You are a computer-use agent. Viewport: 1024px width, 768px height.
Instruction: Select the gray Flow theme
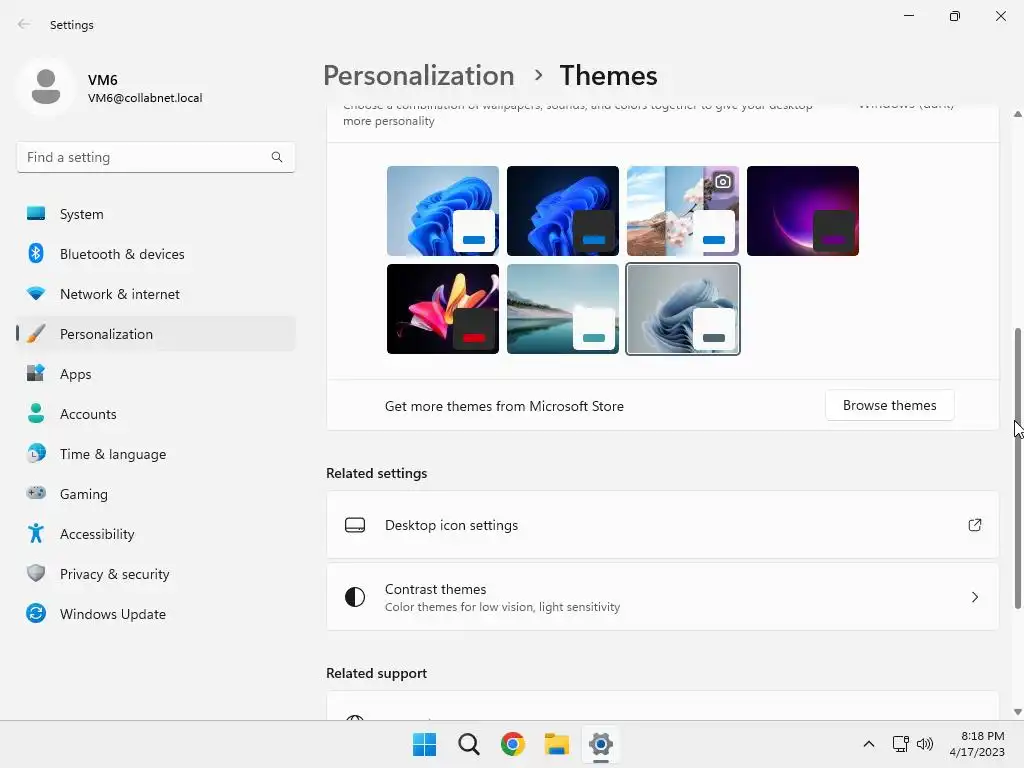[x=683, y=309]
